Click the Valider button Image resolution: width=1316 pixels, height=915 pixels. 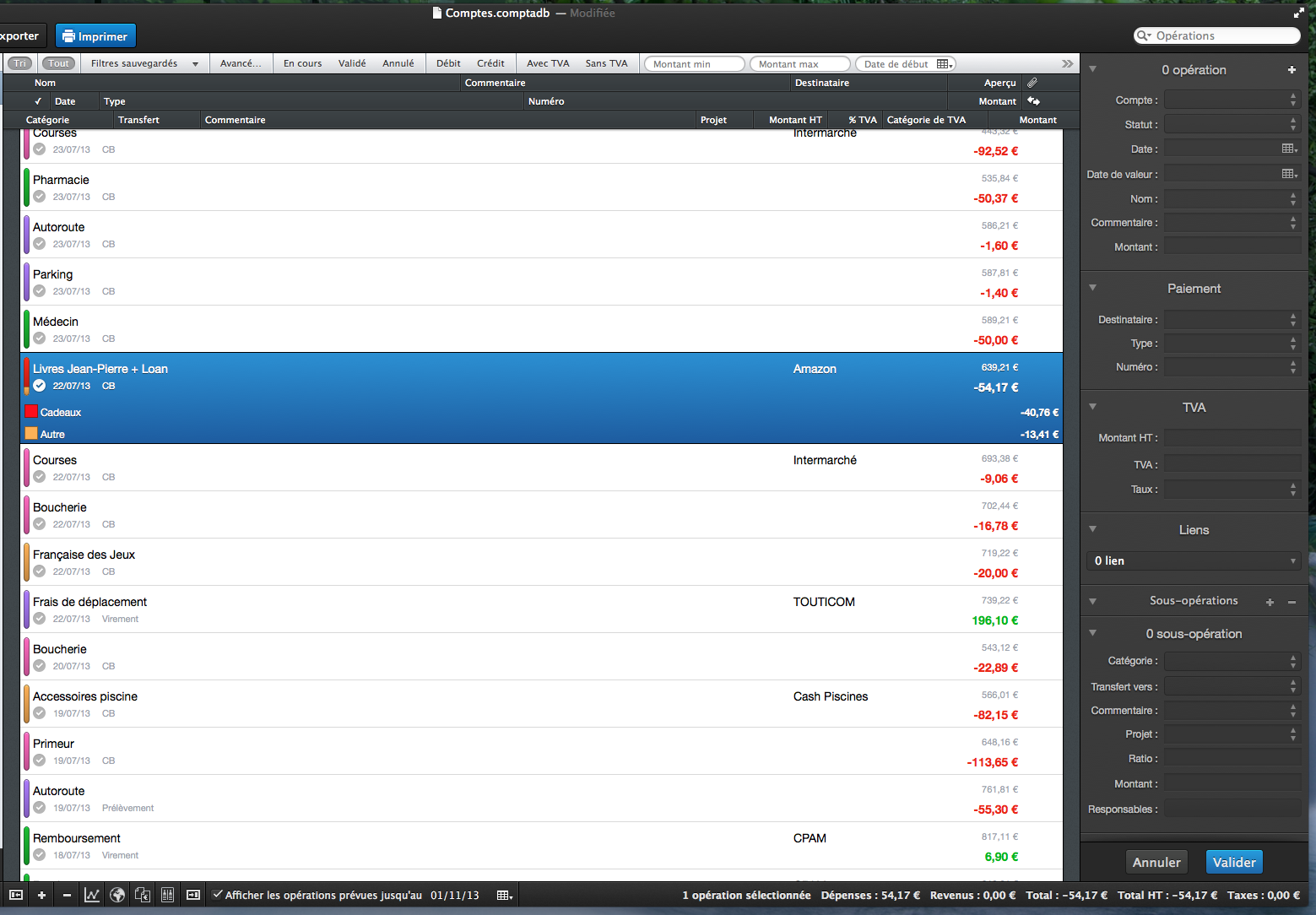pos(1234,862)
